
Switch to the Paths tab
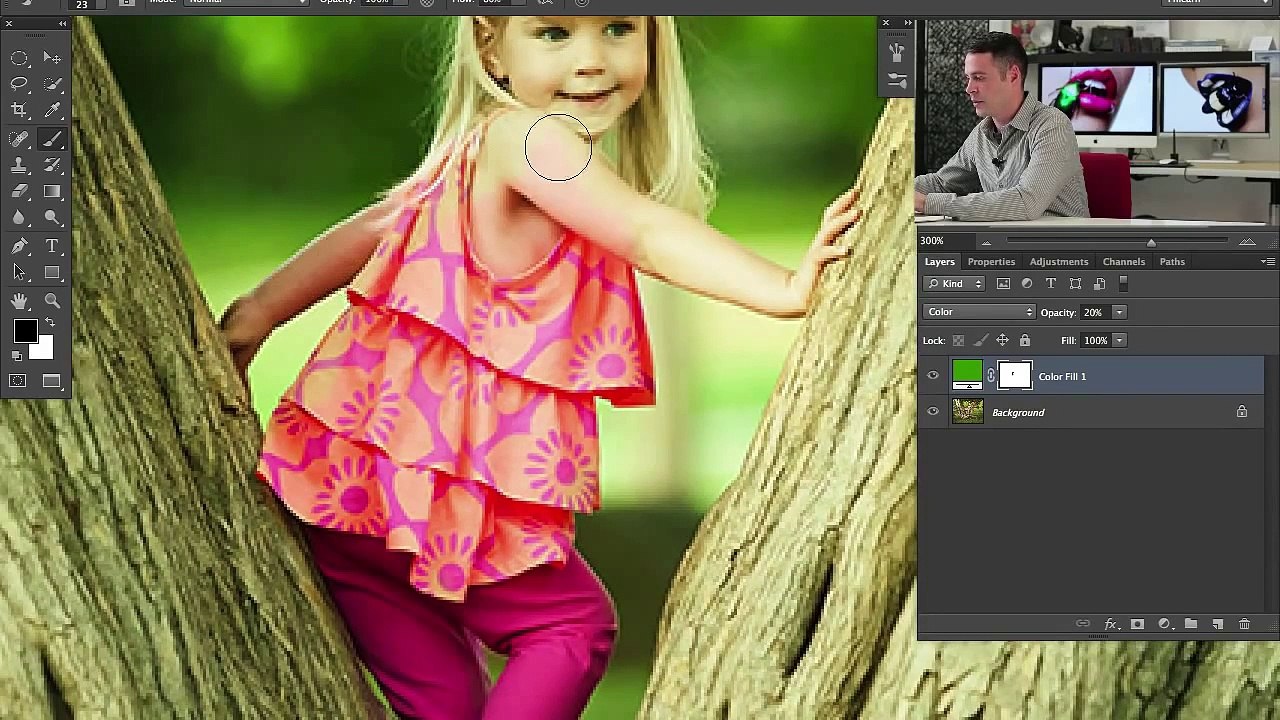coord(1172,262)
